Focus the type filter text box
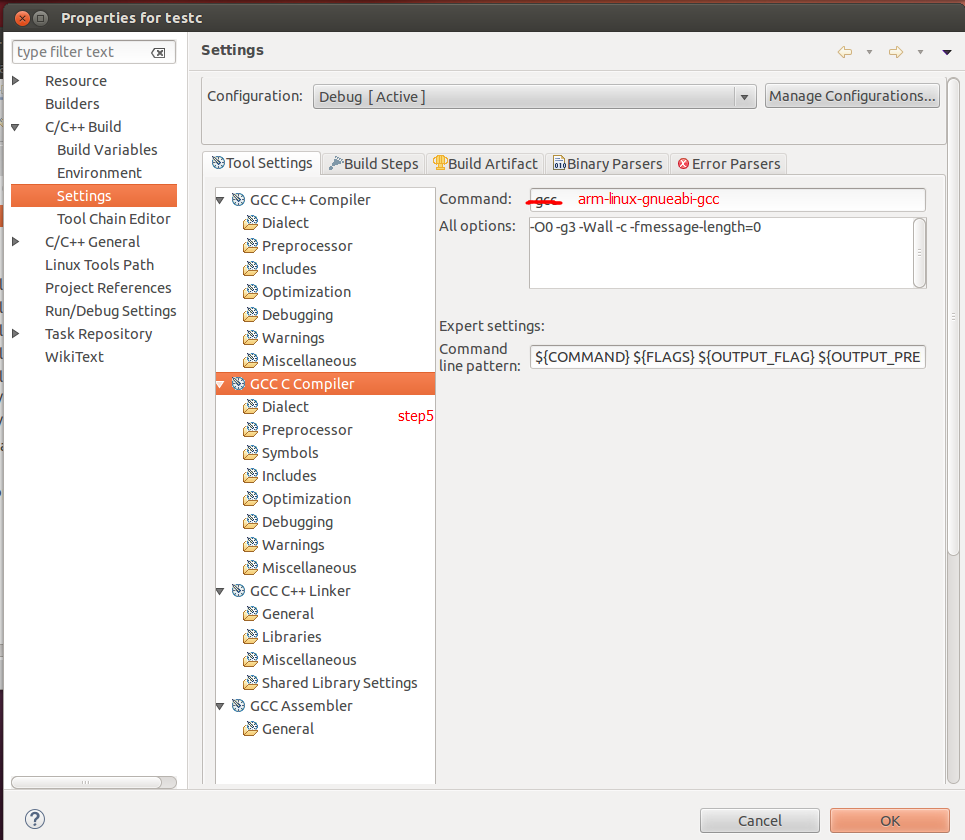965x840 pixels. pos(94,52)
